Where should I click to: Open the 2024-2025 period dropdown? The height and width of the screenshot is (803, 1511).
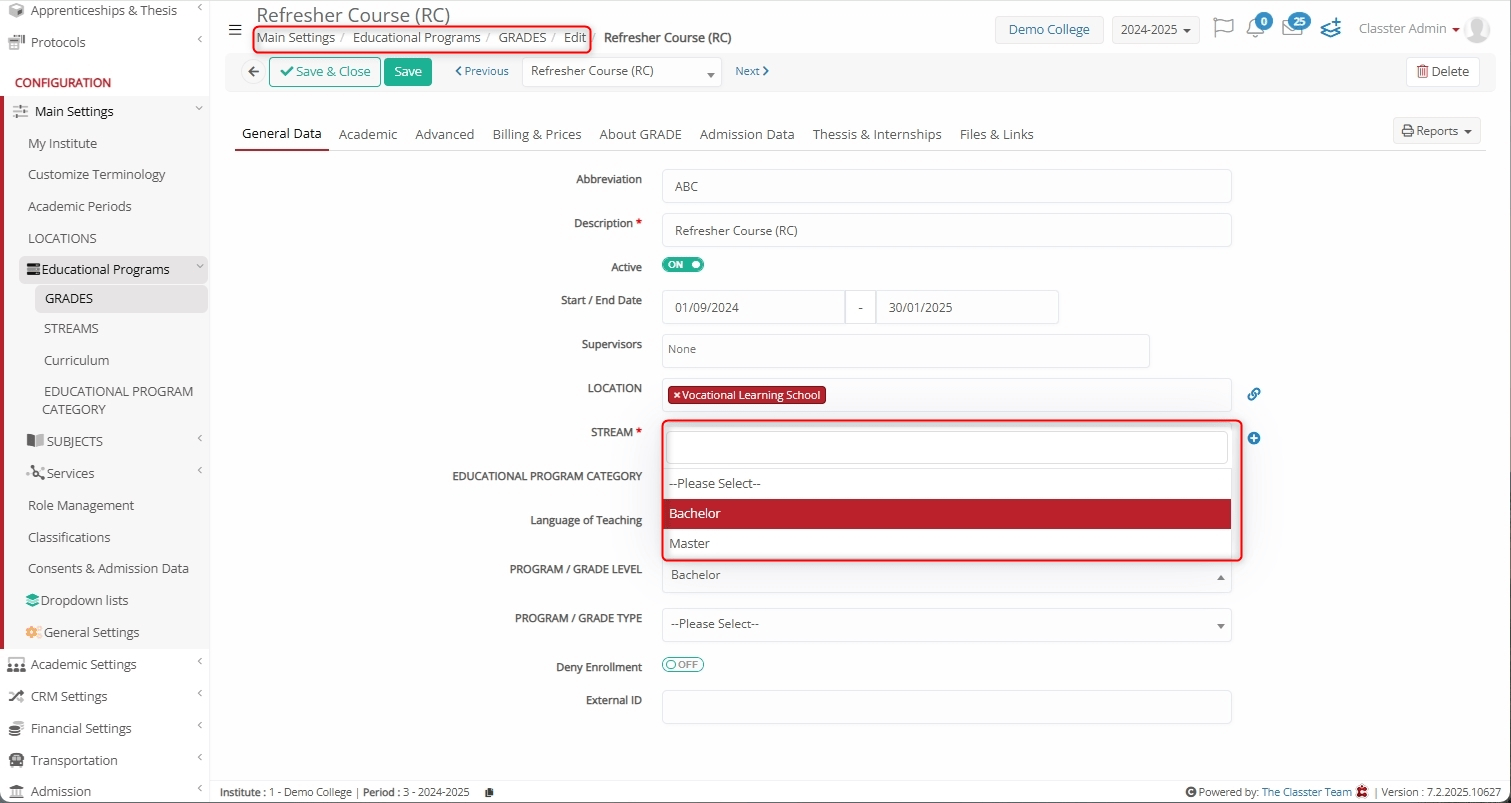1155,30
